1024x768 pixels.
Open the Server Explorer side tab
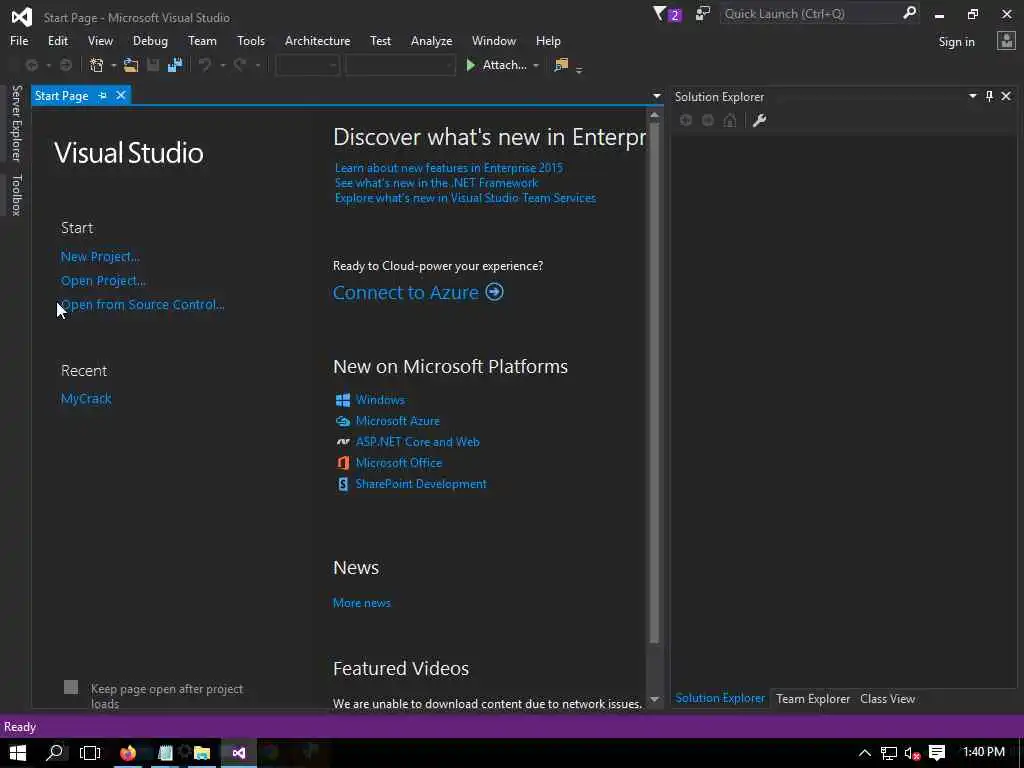(16, 123)
